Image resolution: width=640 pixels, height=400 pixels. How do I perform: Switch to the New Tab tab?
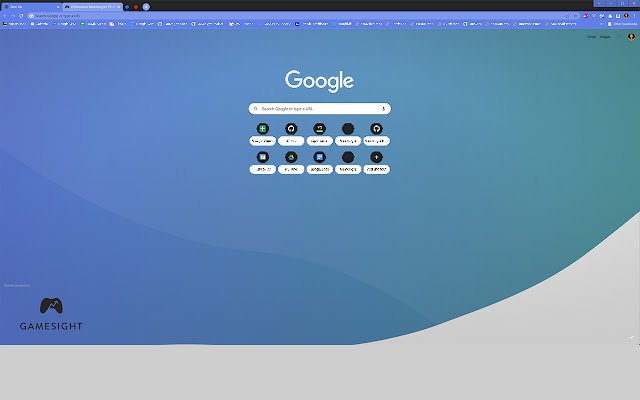click(31, 7)
